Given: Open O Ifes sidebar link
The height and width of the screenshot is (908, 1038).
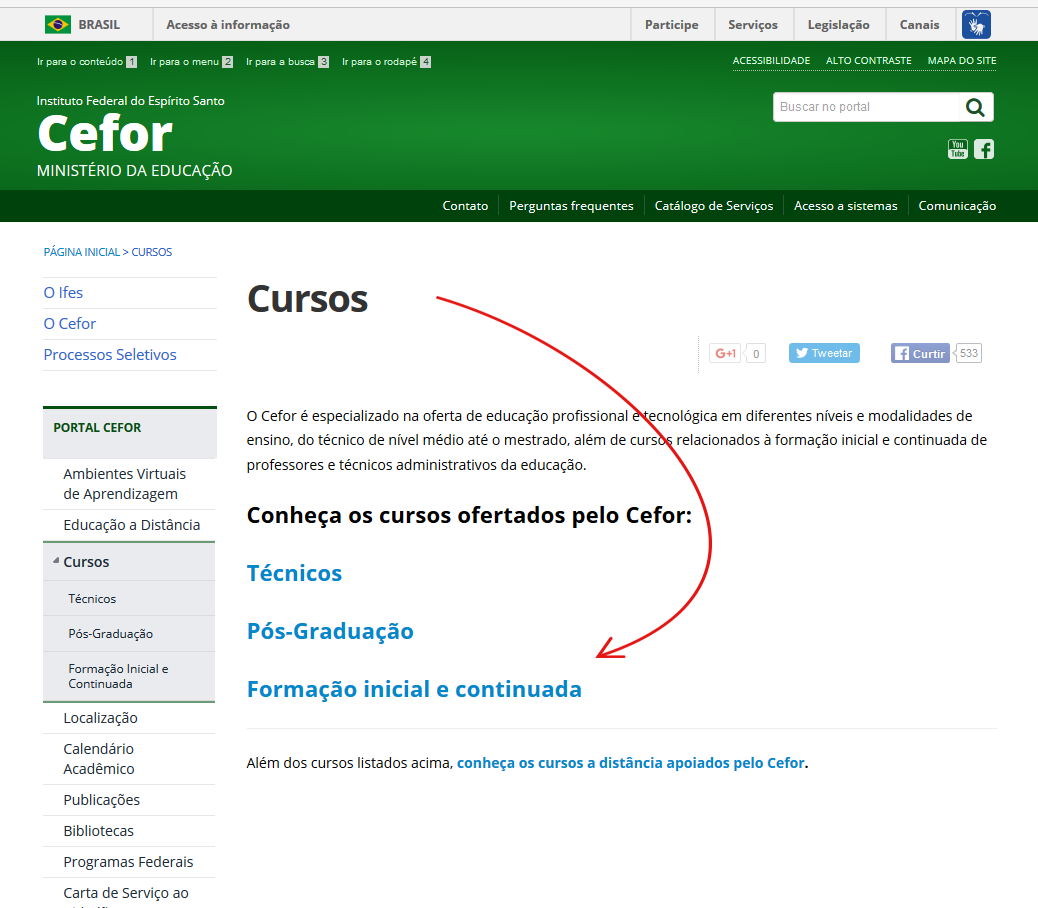Looking at the screenshot, I should click(63, 293).
